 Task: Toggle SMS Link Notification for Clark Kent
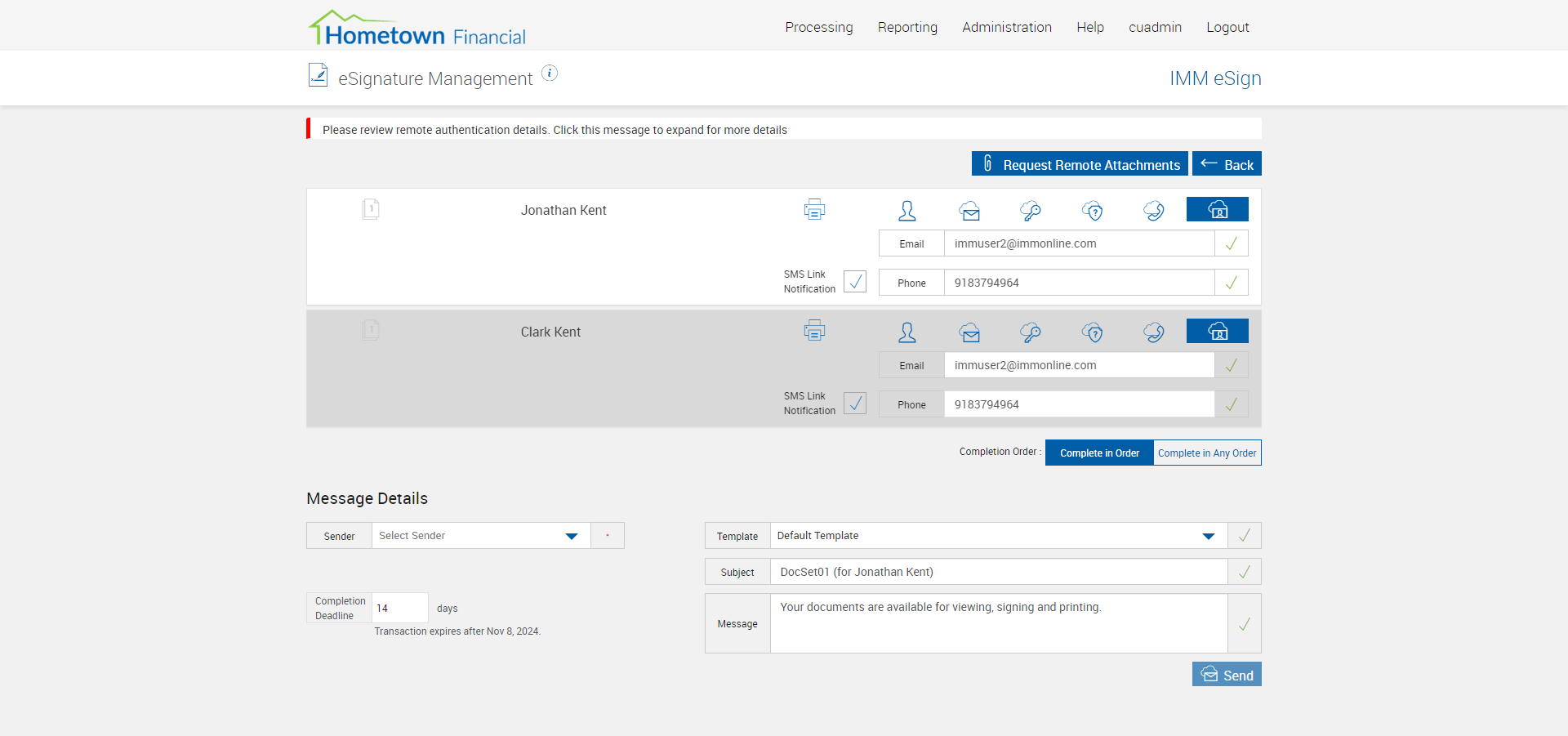click(x=855, y=404)
